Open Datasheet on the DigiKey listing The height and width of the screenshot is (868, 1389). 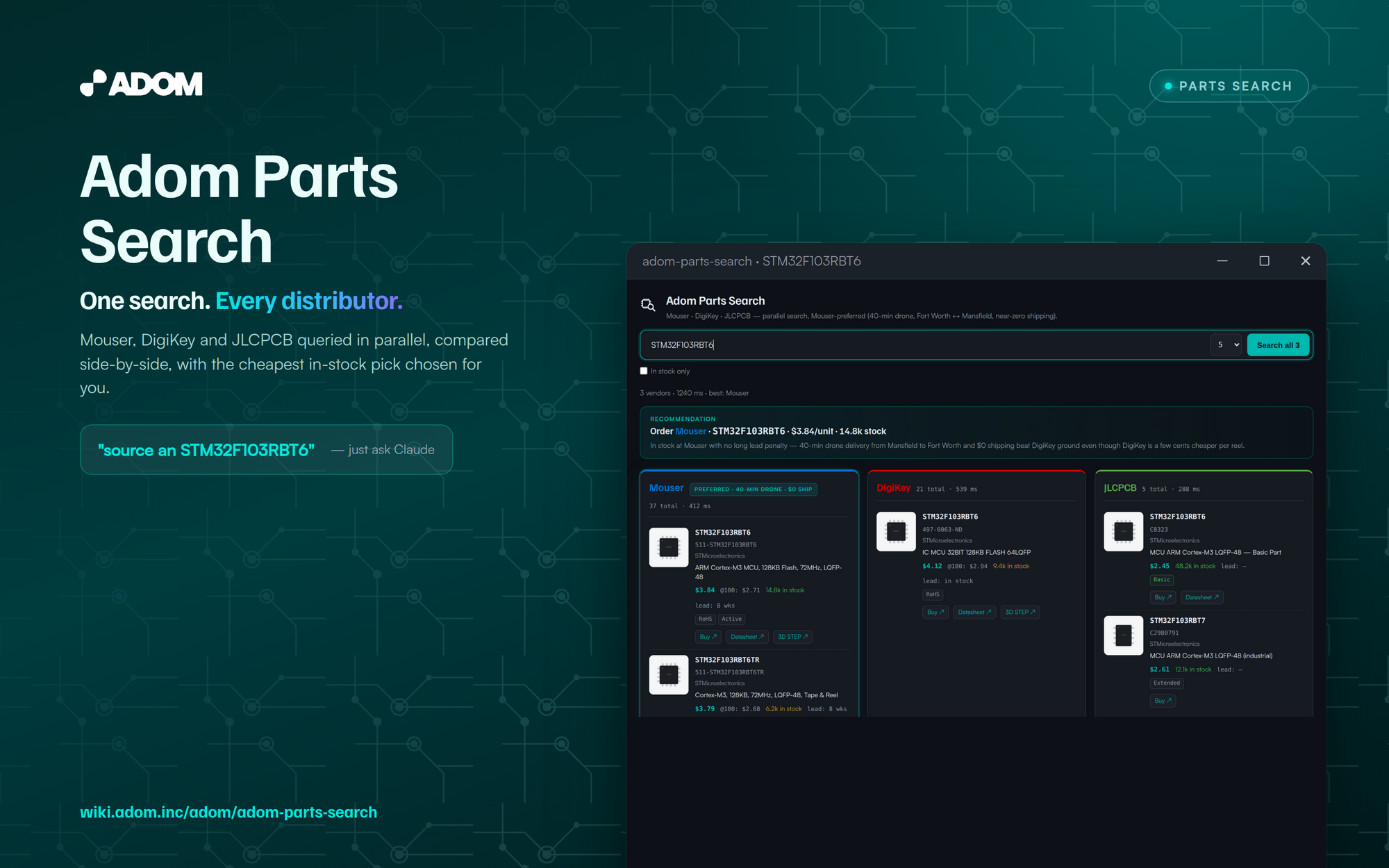pyautogui.click(x=974, y=612)
